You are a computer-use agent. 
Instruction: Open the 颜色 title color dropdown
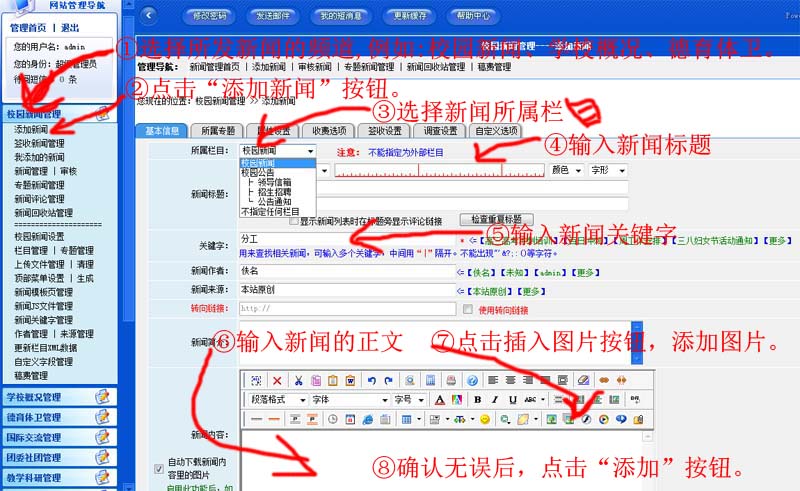567,171
